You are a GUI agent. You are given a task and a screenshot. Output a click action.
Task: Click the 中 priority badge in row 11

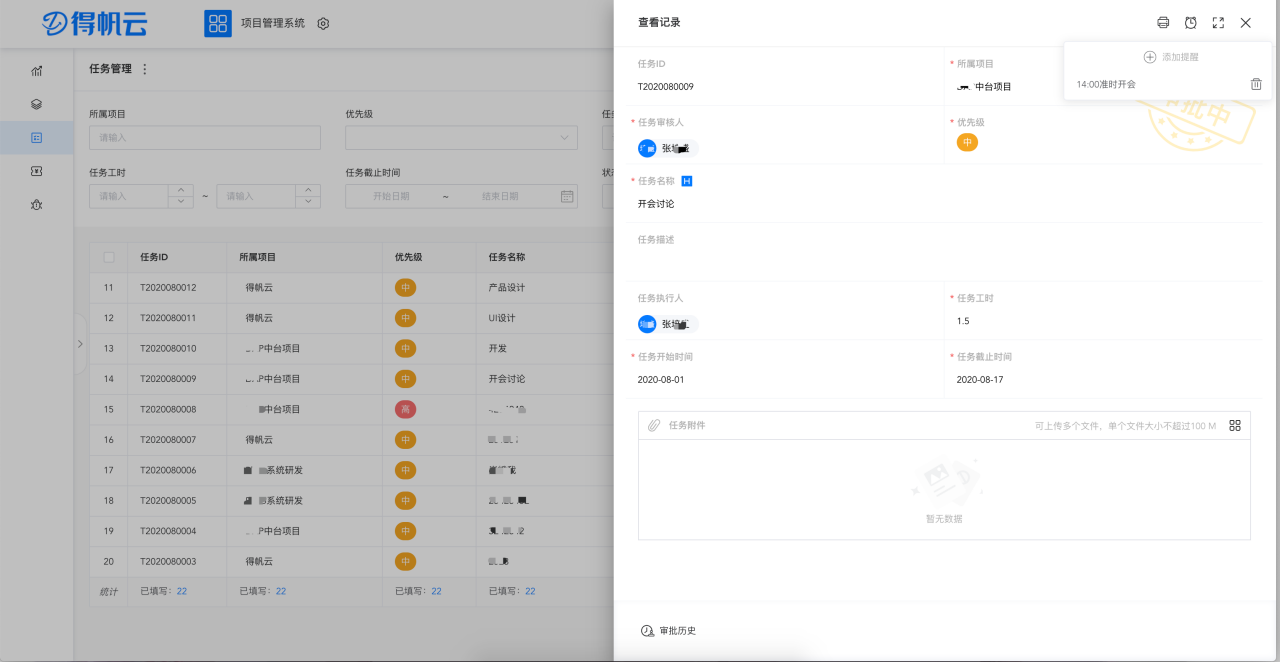(x=405, y=287)
